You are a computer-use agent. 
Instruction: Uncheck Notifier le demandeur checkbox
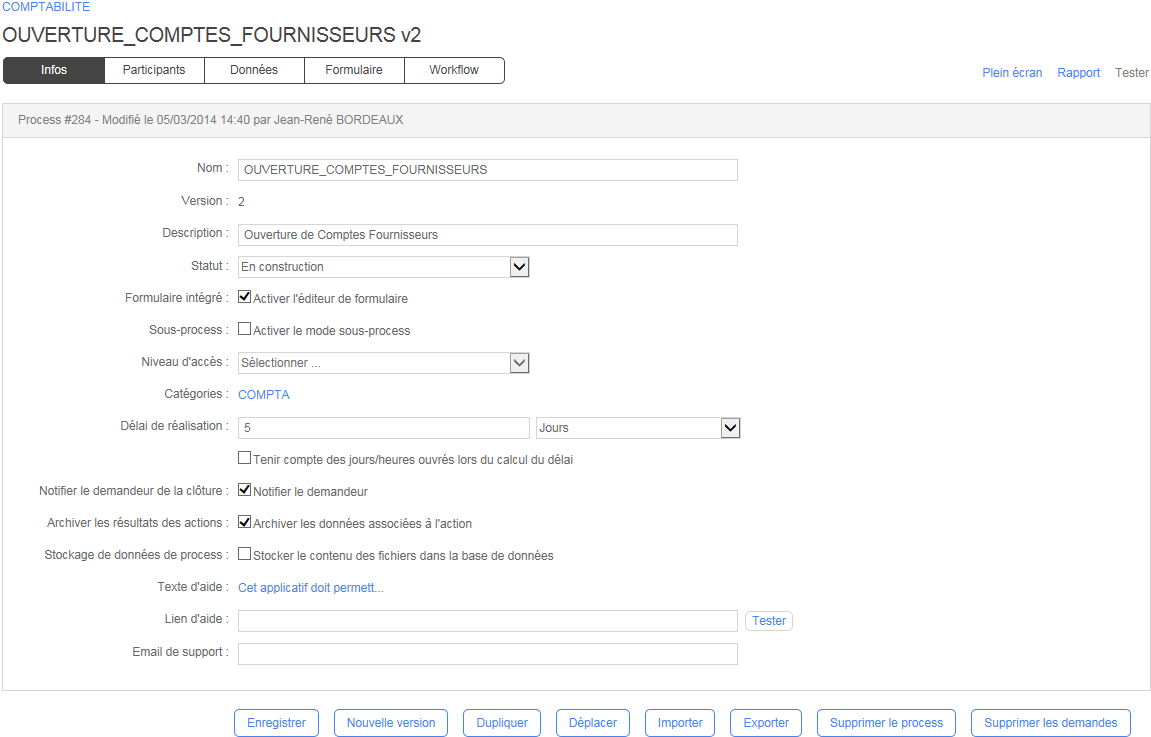point(244,490)
